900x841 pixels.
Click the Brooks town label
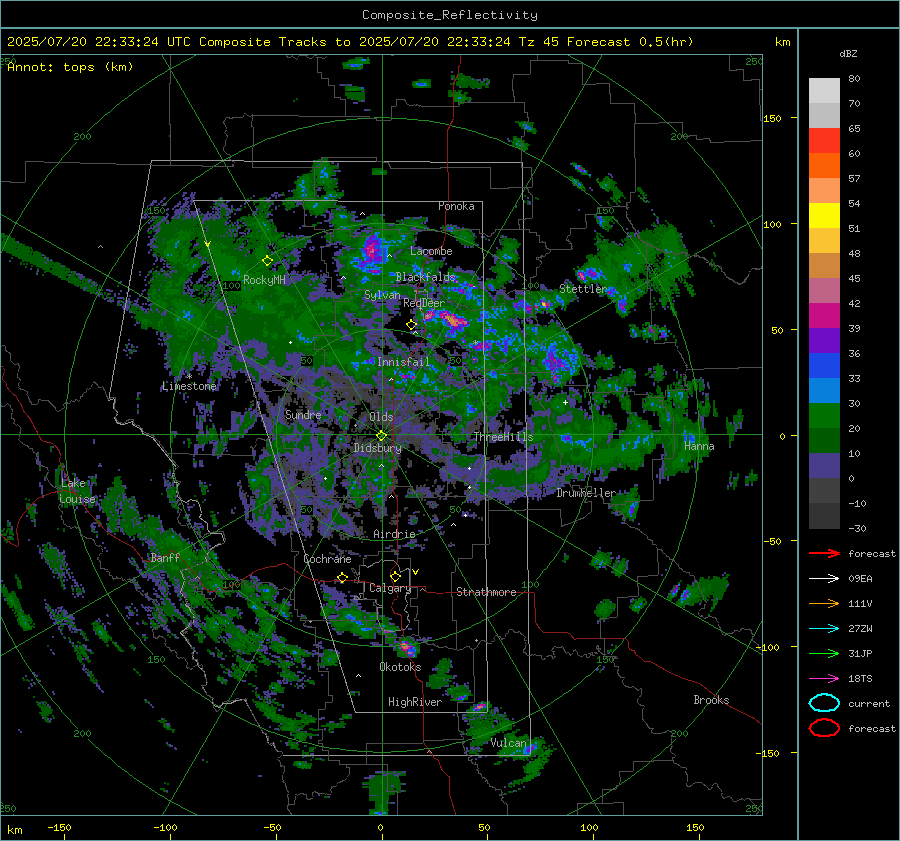[x=711, y=700]
